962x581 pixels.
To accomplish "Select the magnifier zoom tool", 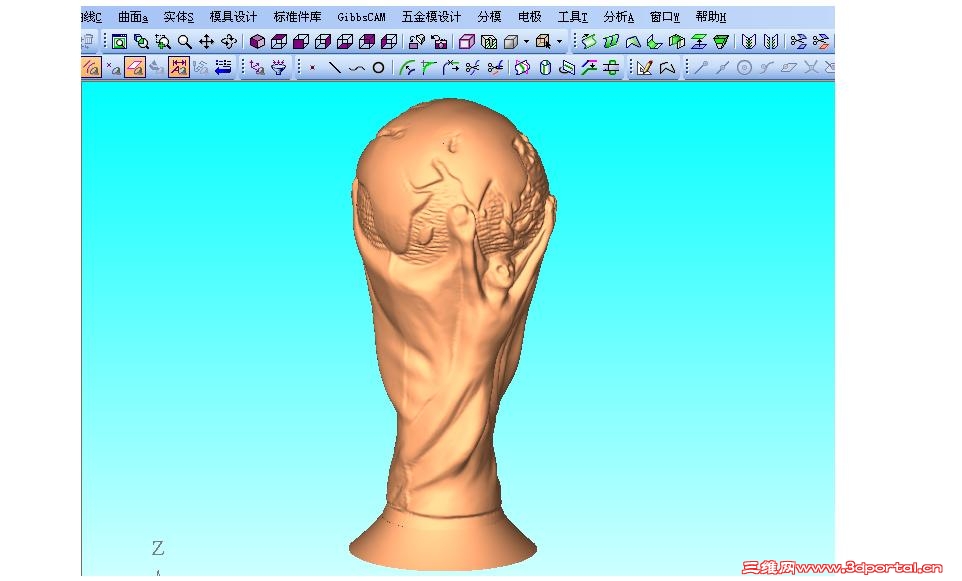I will 185,42.
